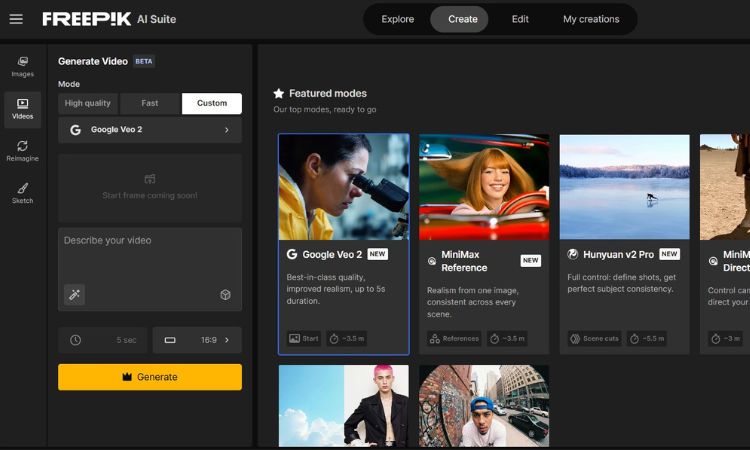Choose the Hunyuan v2 Pro mode card

click(x=624, y=243)
